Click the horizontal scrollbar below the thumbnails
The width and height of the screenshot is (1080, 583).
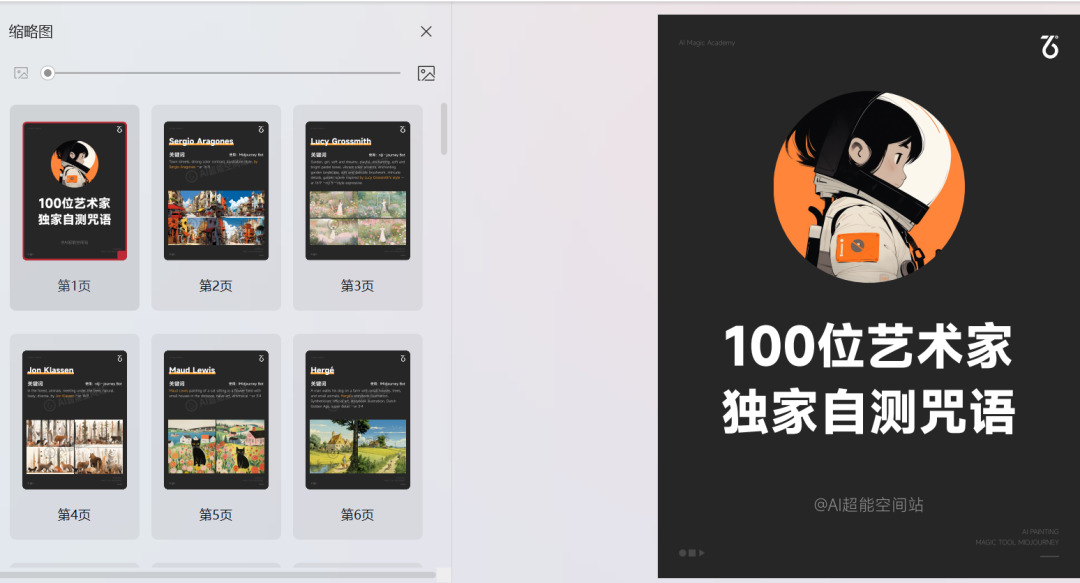(218, 575)
